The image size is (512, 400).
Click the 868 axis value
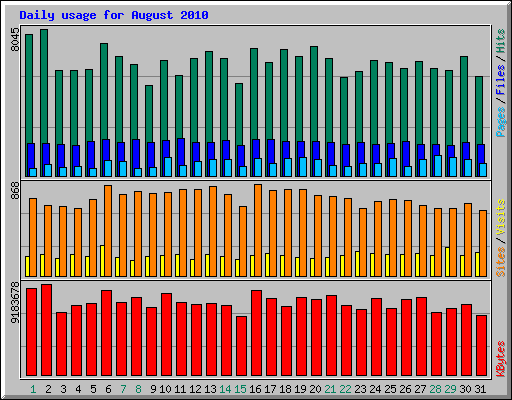15,191
